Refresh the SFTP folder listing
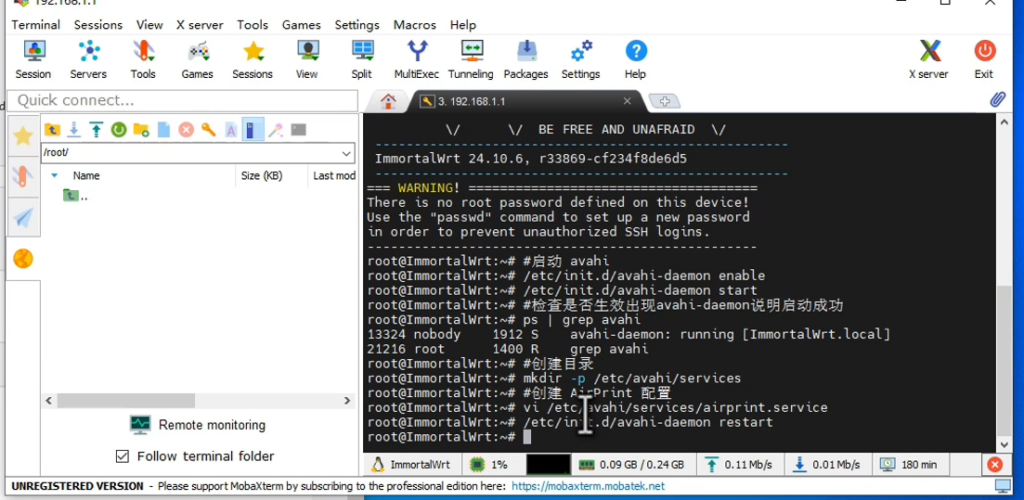 pyautogui.click(x=119, y=129)
